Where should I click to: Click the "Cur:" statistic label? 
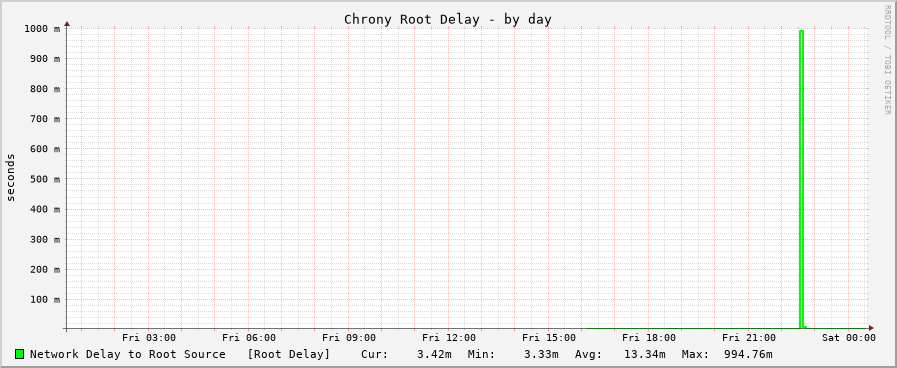point(375,354)
